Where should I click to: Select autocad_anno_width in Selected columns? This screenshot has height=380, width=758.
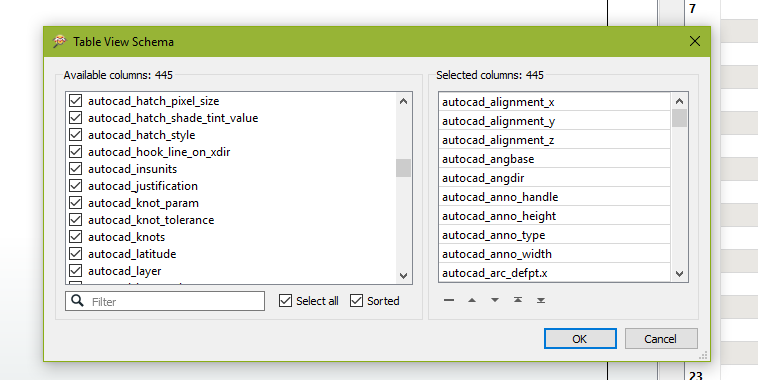pyautogui.click(x=554, y=254)
